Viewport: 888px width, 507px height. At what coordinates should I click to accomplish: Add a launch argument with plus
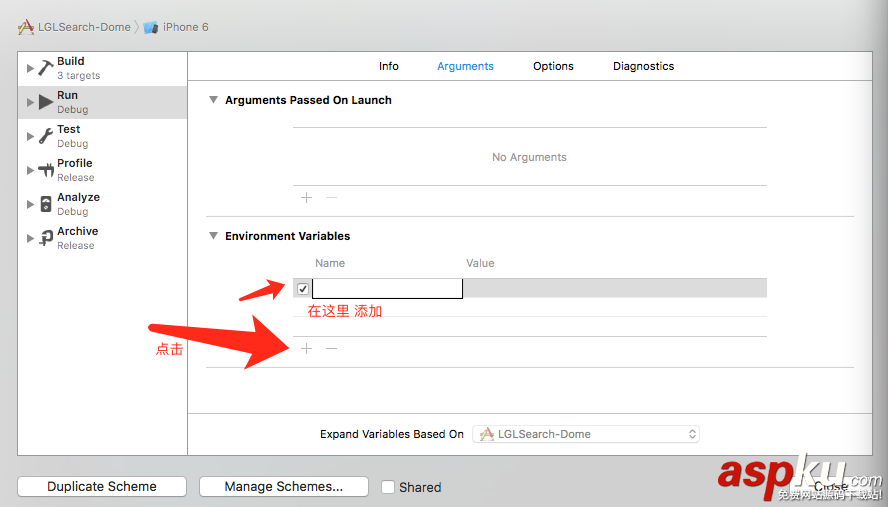[306, 197]
